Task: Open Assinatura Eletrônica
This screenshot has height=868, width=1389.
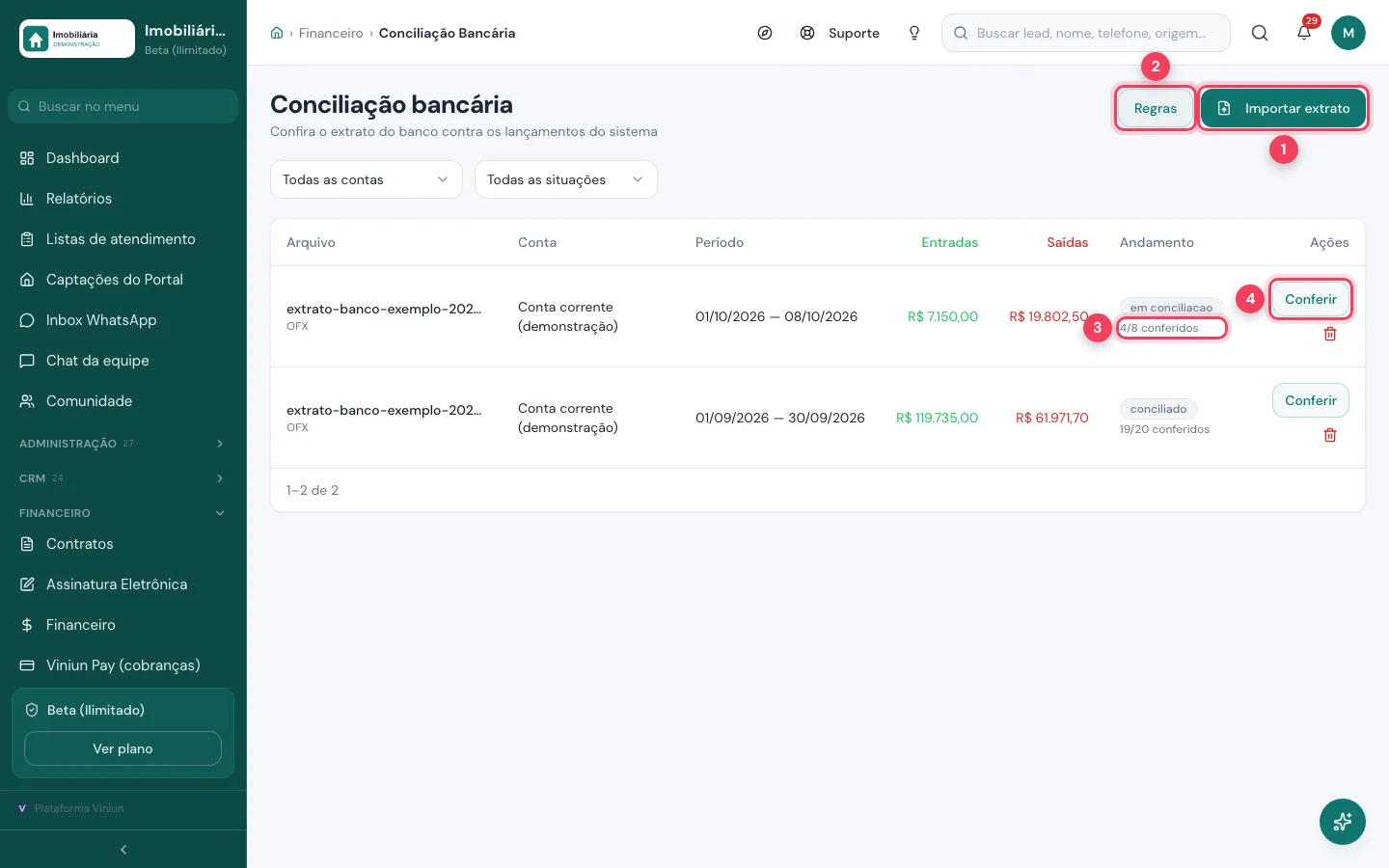Action: 123,584
